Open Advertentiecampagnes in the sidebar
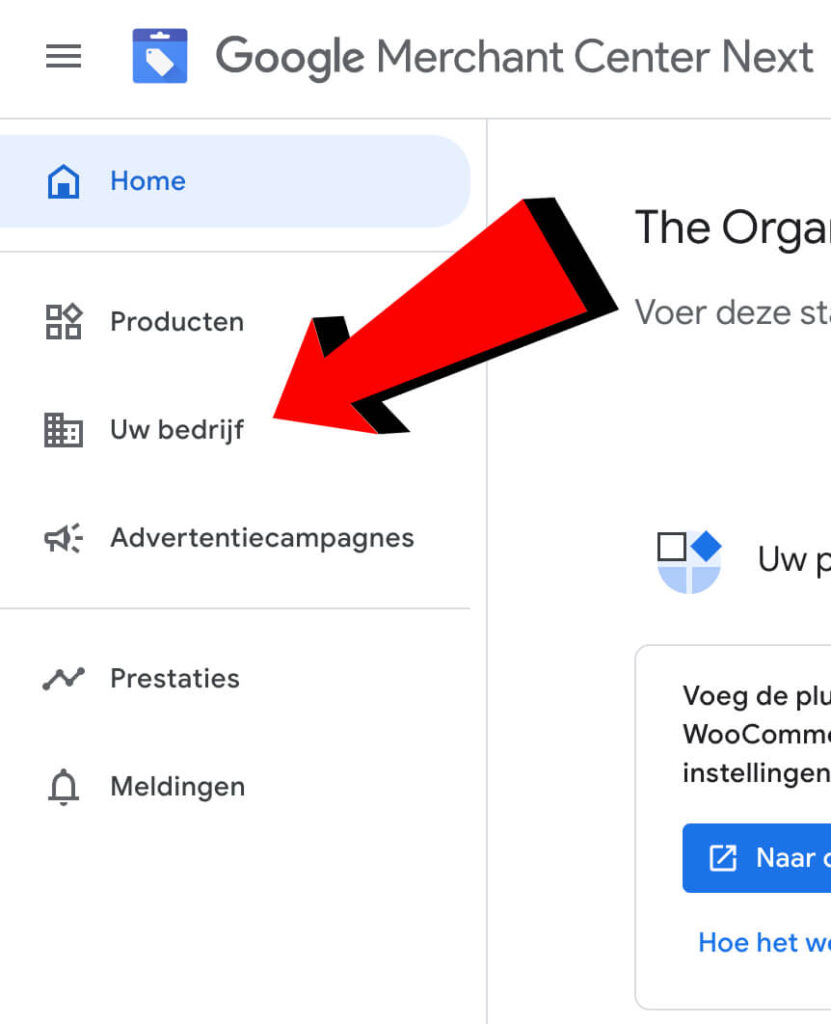This screenshot has height=1024, width=831. 262,538
